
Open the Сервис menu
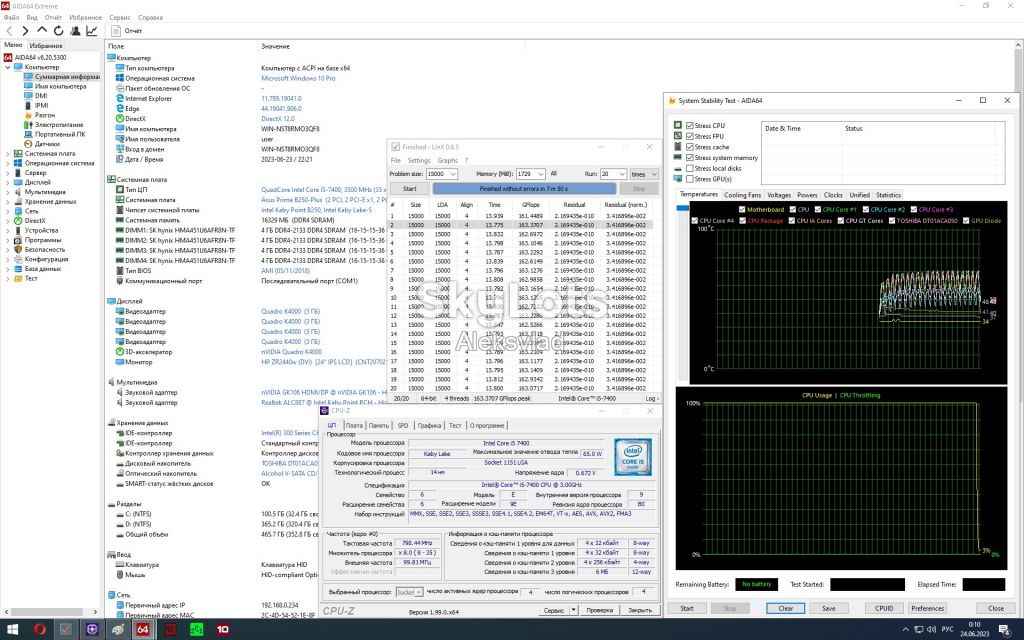tap(120, 18)
